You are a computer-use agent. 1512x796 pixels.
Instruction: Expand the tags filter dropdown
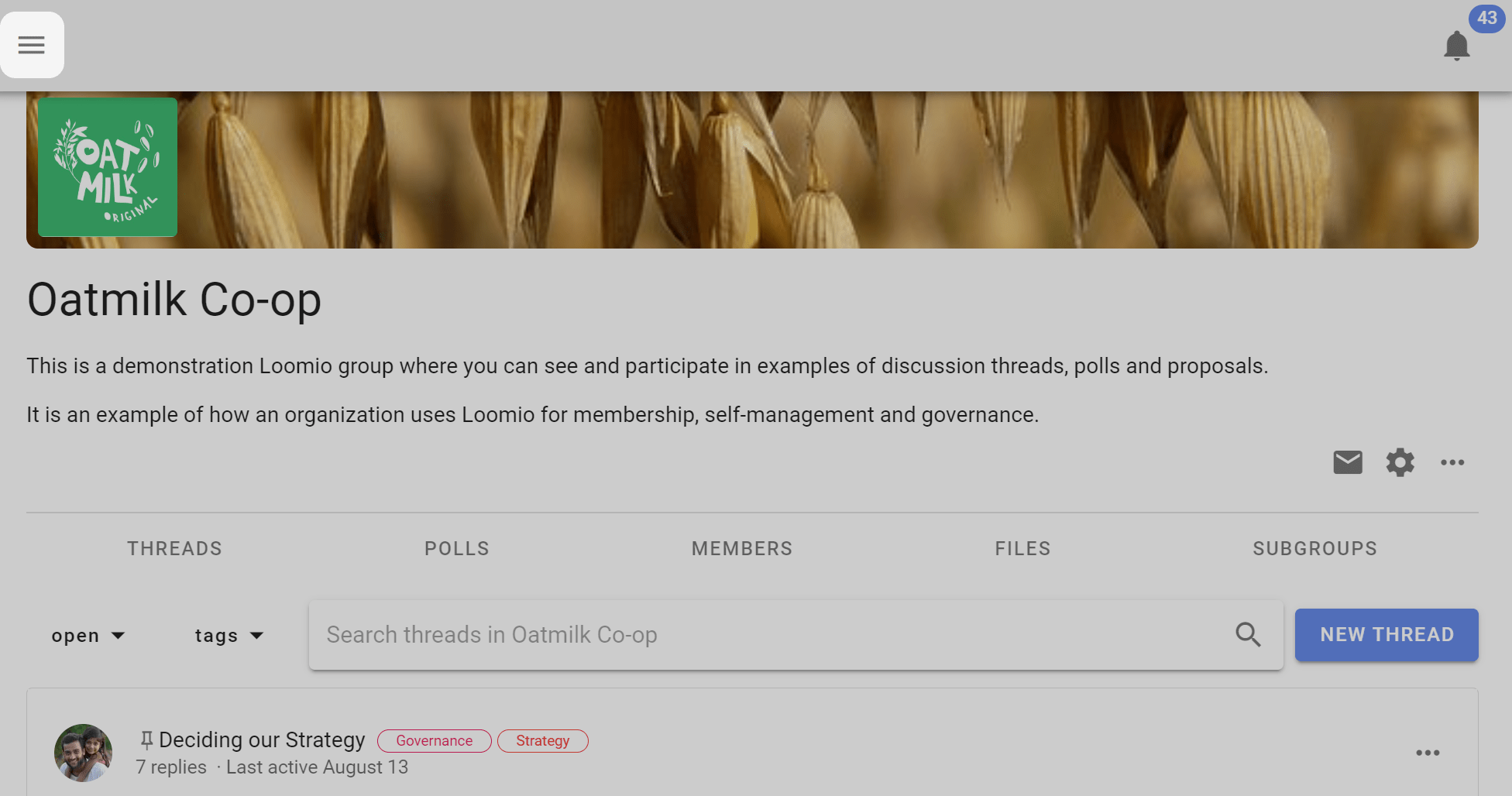coord(229,636)
